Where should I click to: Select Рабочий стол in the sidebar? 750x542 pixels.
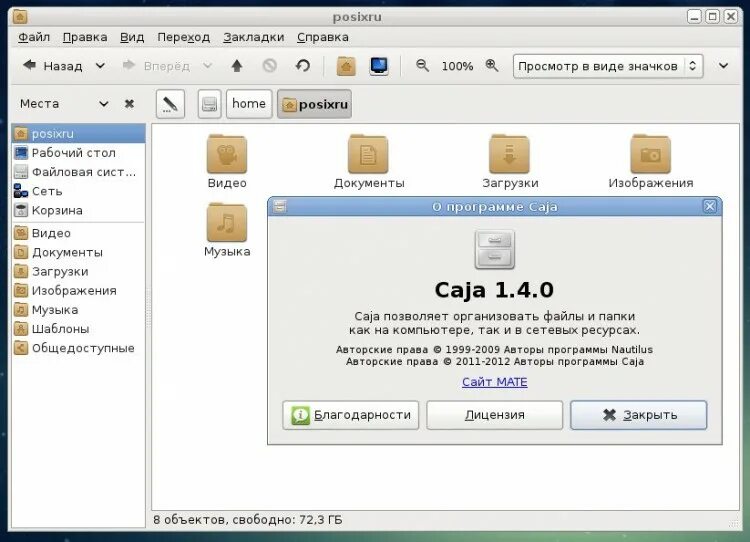point(78,153)
